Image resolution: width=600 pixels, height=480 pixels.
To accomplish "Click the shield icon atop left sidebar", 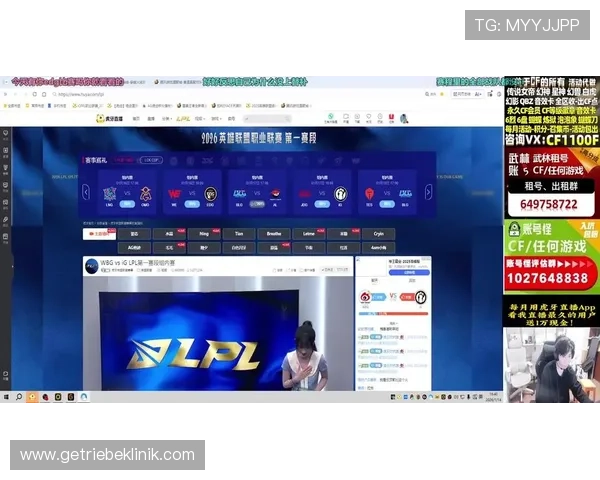I will (x=5, y=133).
